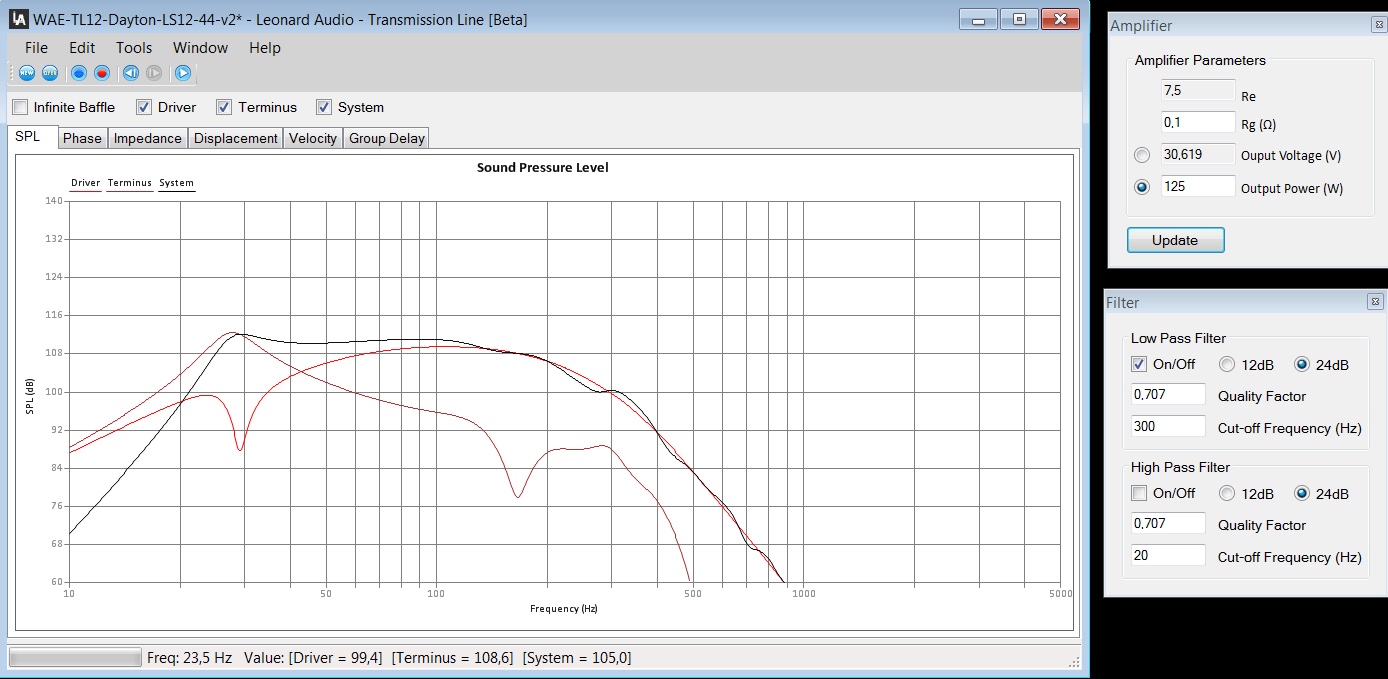This screenshot has height=679, width=1388.
Task: Switch to the Velocity tab
Action: click(x=313, y=138)
